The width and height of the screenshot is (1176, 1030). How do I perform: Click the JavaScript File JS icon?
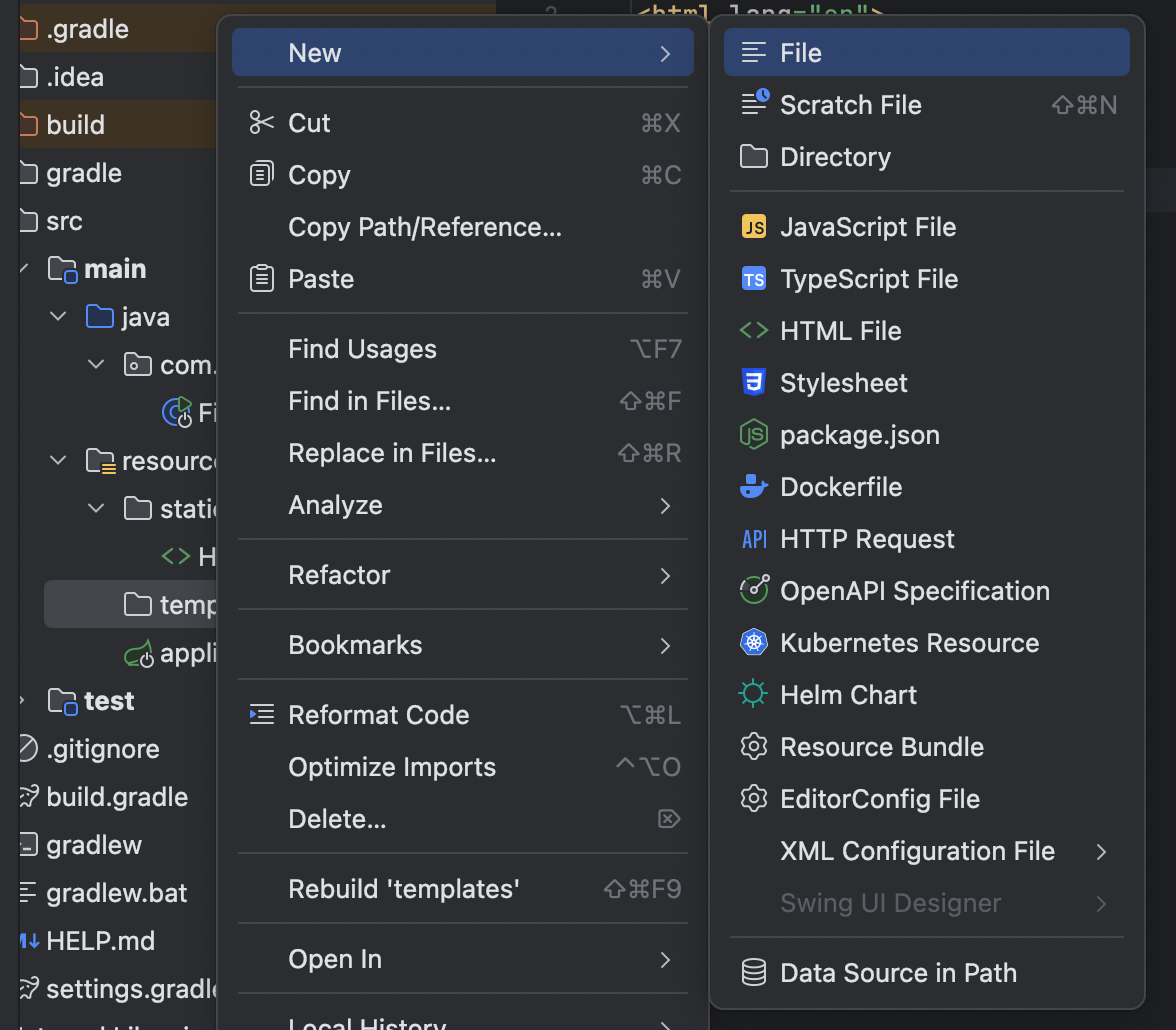(754, 227)
